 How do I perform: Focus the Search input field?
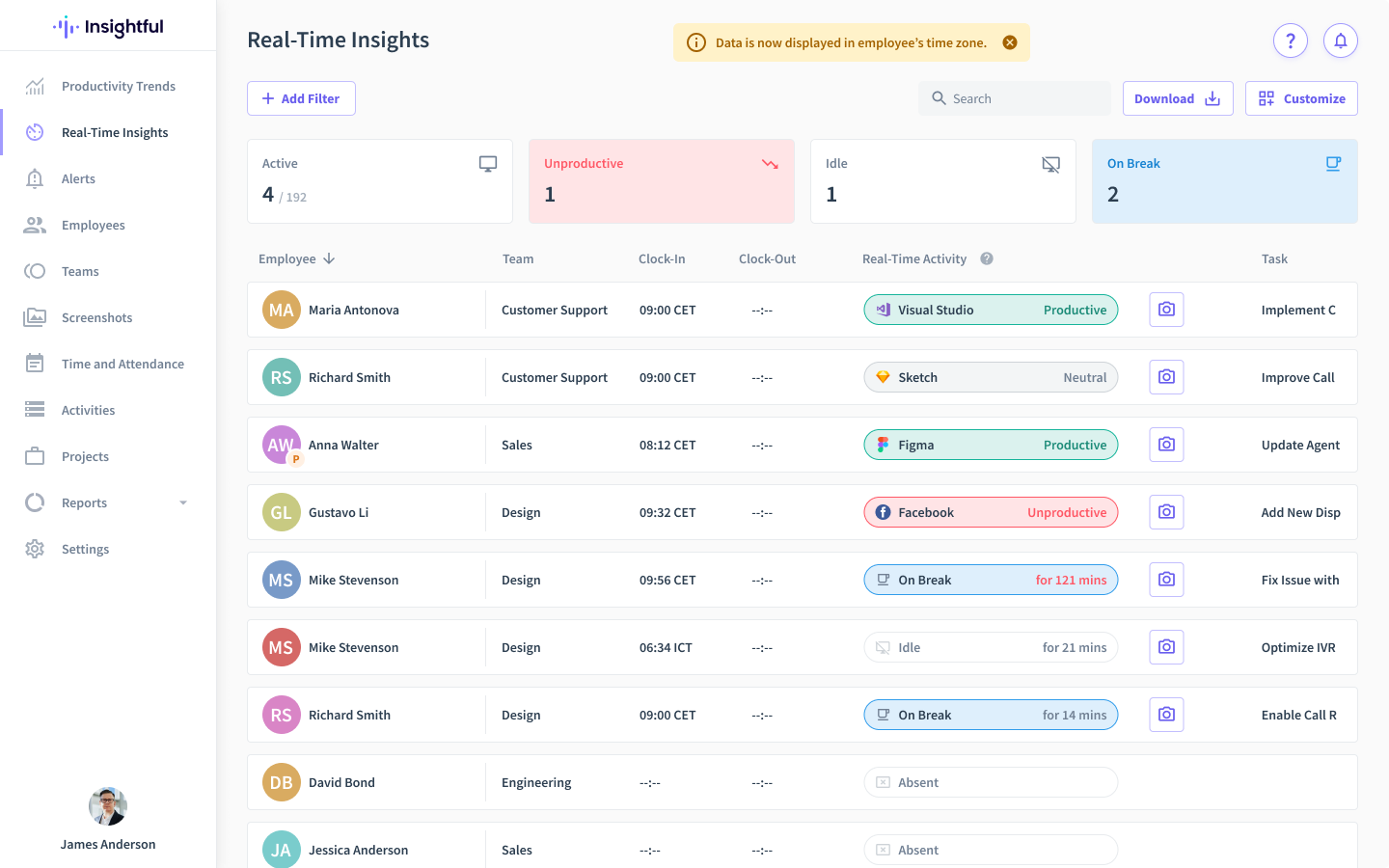[x=1015, y=98]
